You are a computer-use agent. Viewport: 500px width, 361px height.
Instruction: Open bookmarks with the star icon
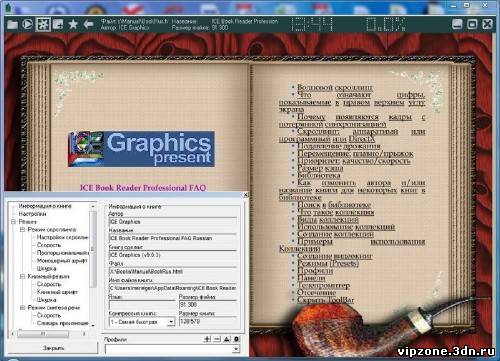point(73,24)
